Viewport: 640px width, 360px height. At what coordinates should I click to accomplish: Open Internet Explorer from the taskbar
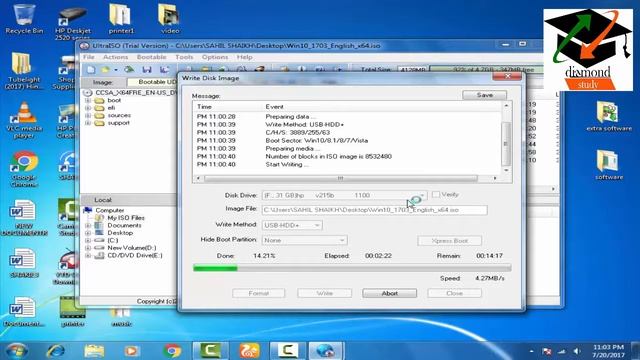tap(56, 351)
